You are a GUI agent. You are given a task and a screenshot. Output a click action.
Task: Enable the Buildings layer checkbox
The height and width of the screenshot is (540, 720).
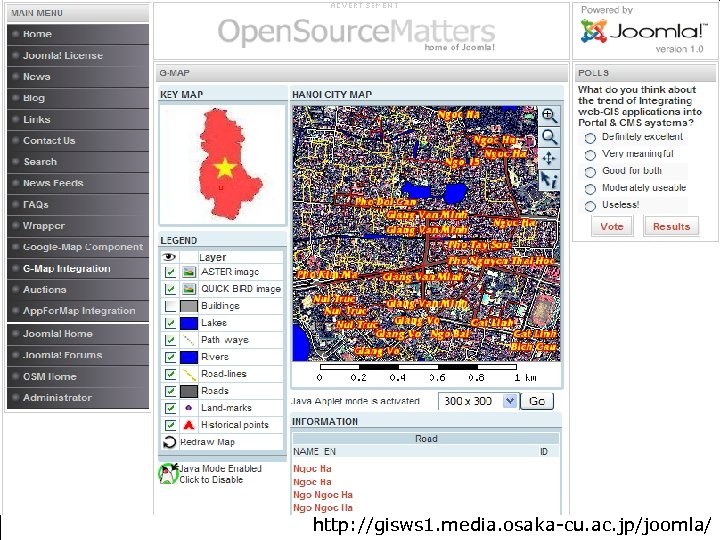pyautogui.click(x=170, y=306)
